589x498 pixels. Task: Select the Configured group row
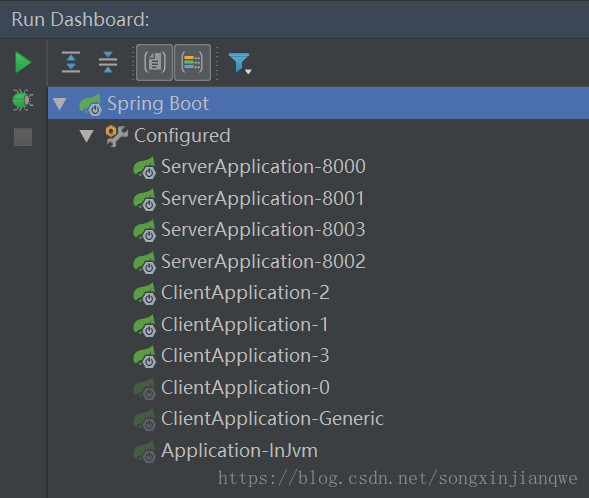(318, 136)
